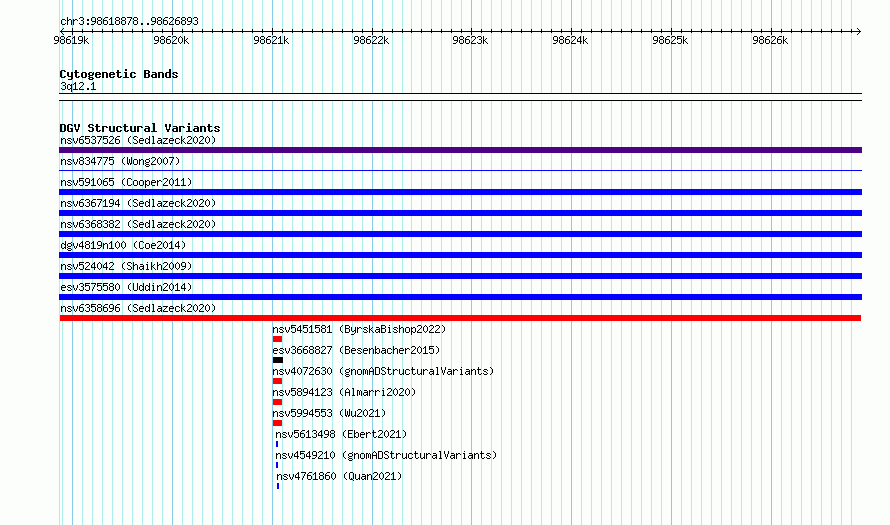The height and width of the screenshot is (525, 890).
Task: Select the blue bar under esv3575580
Action: tap(460, 297)
